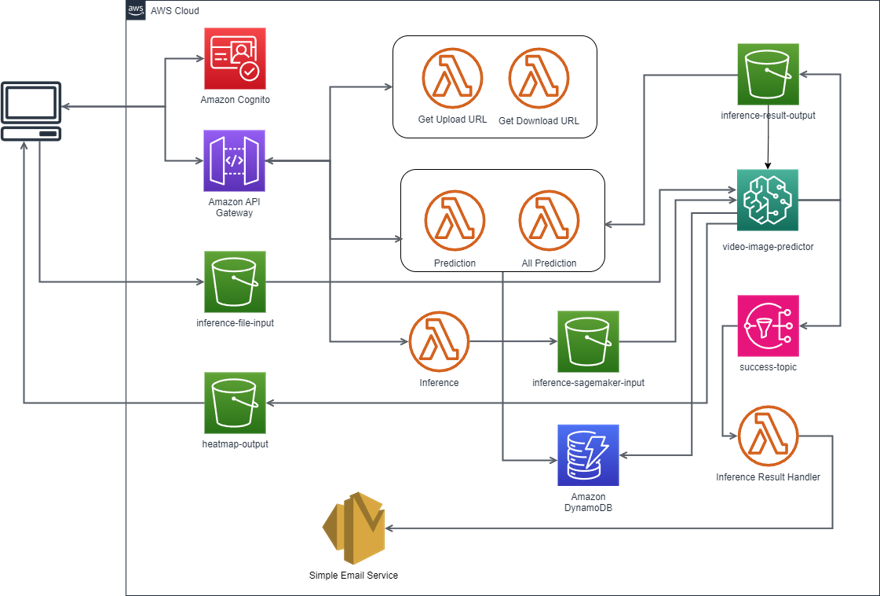Click the Amazon DynamoDB icon
This screenshot has width=880, height=596.
[588, 455]
